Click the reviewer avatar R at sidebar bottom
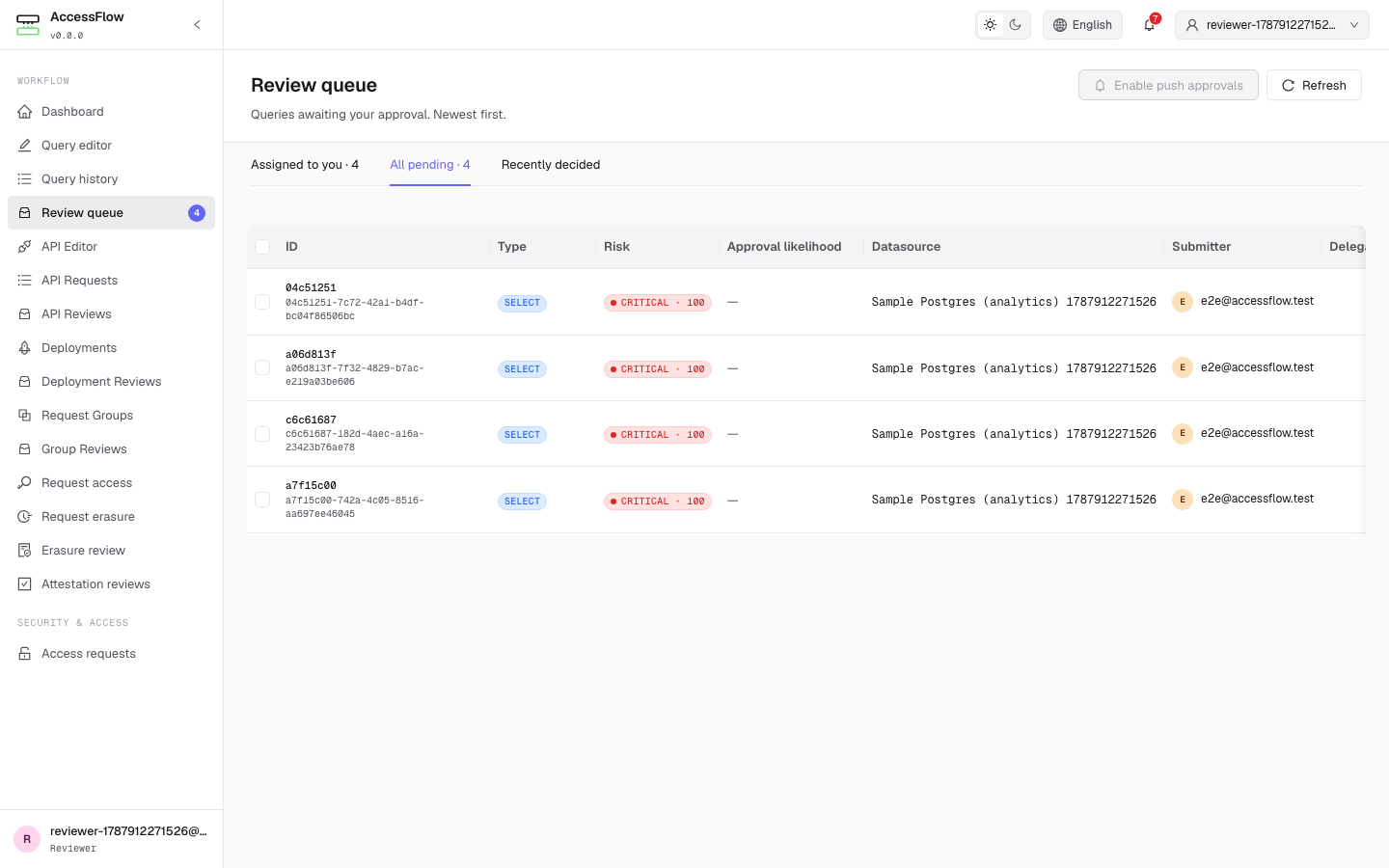This screenshot has width=1389, height=868. [27, 839]
